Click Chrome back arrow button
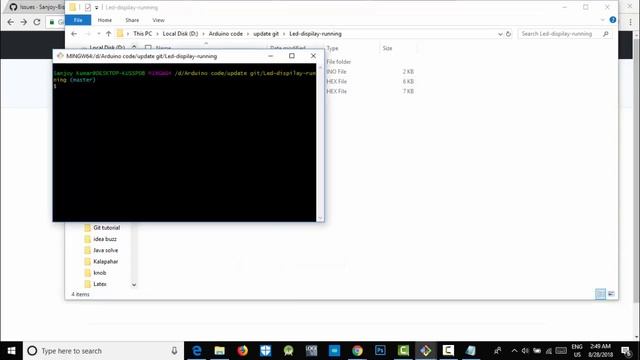This screenshot has height=360, width=640. point(11,22)
